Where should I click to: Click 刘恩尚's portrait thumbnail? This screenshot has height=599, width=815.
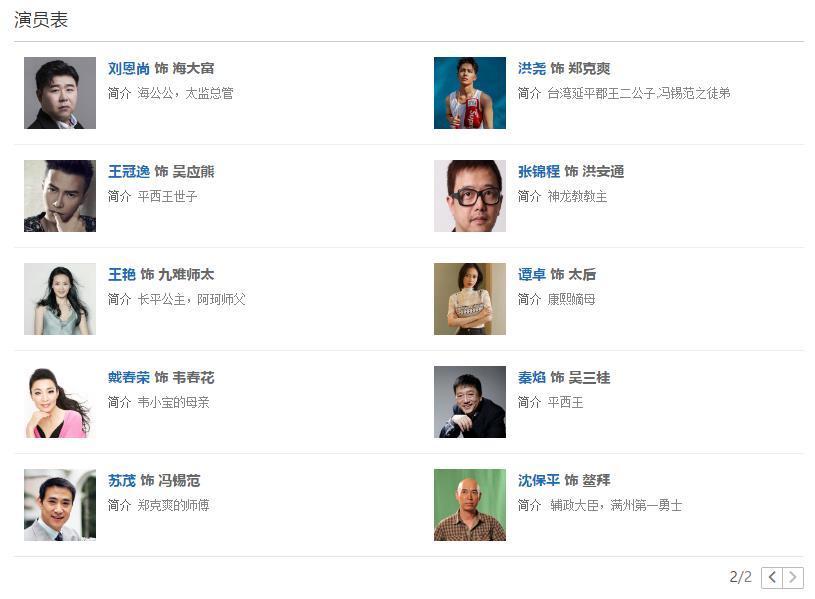click(x=60, y=93)
